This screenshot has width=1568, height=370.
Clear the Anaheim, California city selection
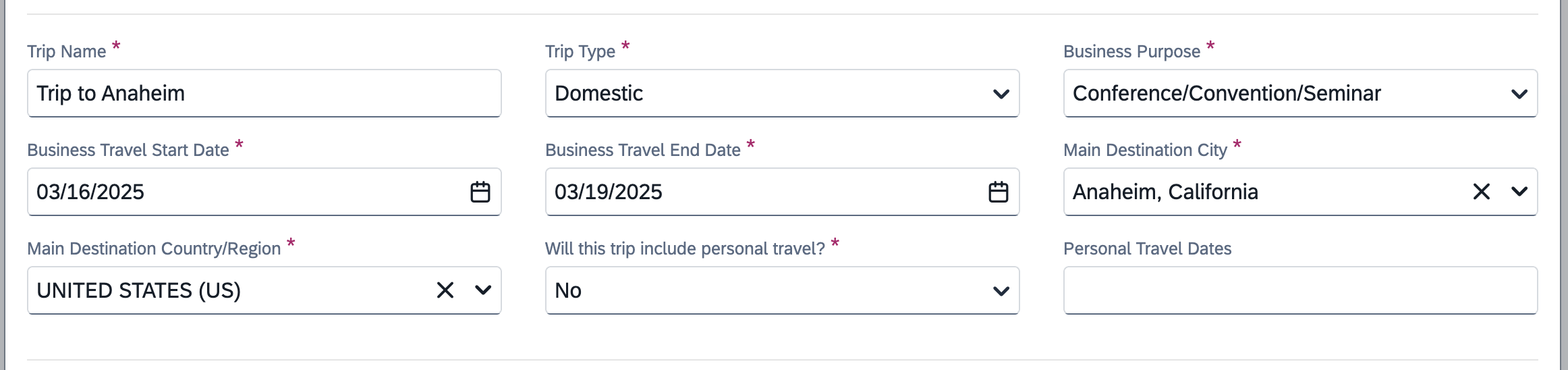click(1481, 192)
